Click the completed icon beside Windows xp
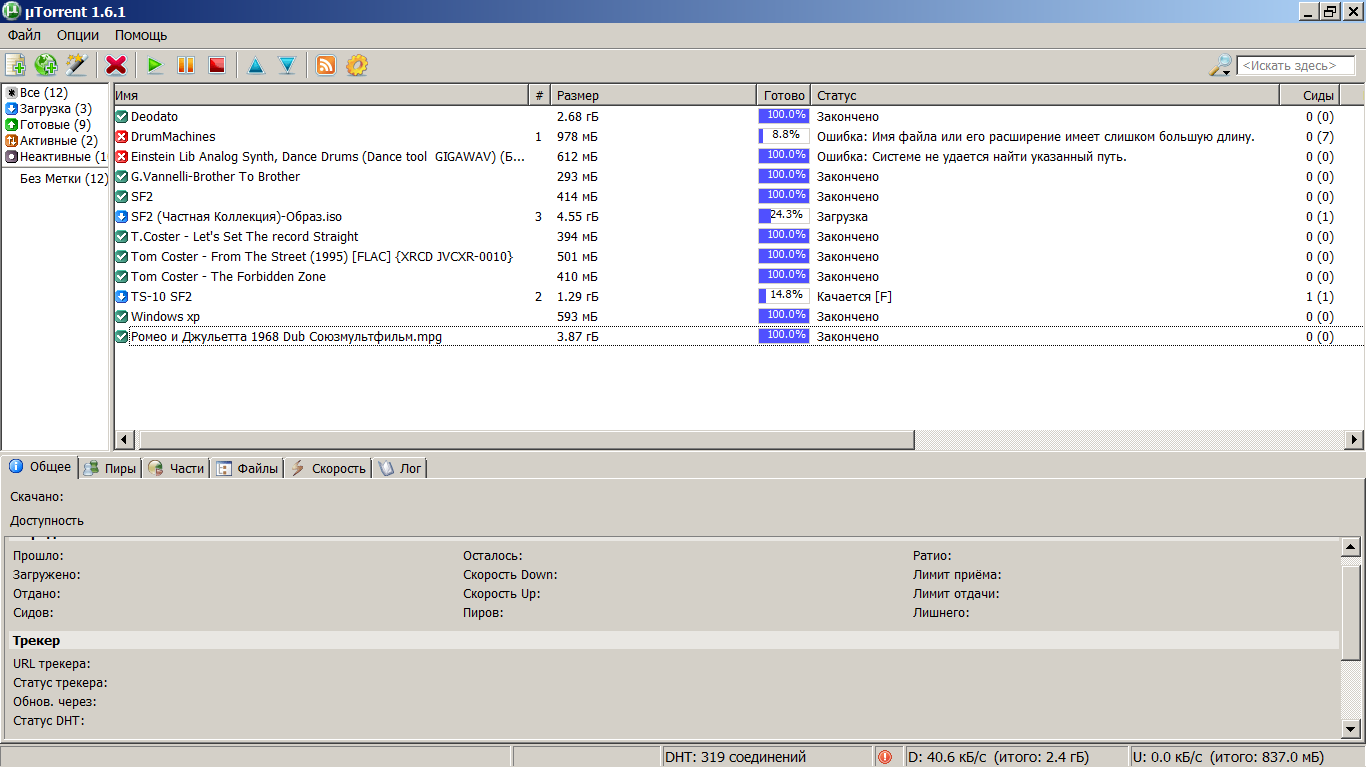 tap(122, 317)
